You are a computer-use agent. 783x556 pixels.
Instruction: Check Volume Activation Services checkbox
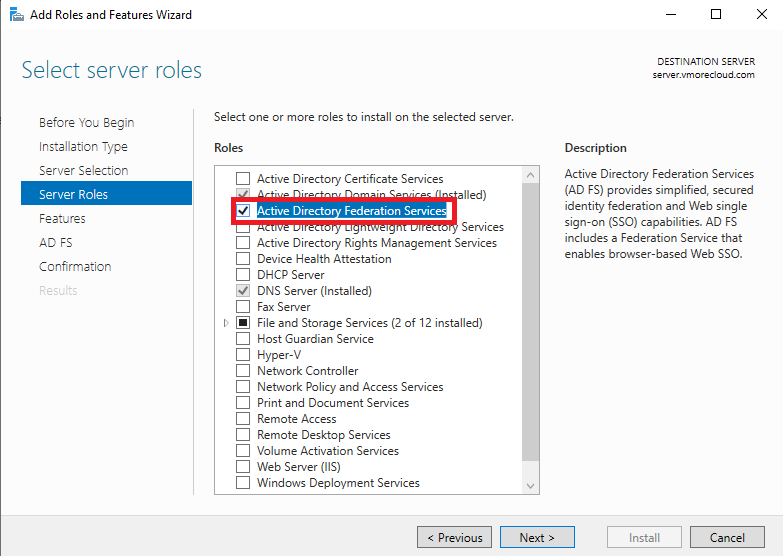(243, 450)
